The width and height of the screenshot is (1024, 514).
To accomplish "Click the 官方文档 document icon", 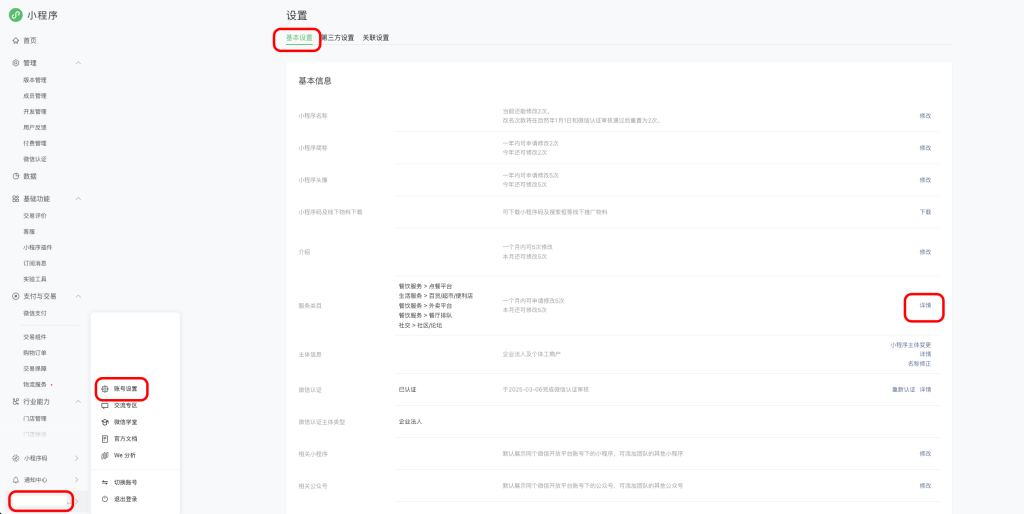I will pos(105,438).
